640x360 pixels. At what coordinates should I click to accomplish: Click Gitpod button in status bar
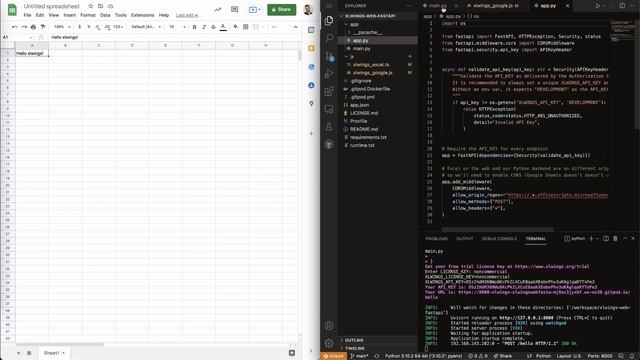point(333,356)
